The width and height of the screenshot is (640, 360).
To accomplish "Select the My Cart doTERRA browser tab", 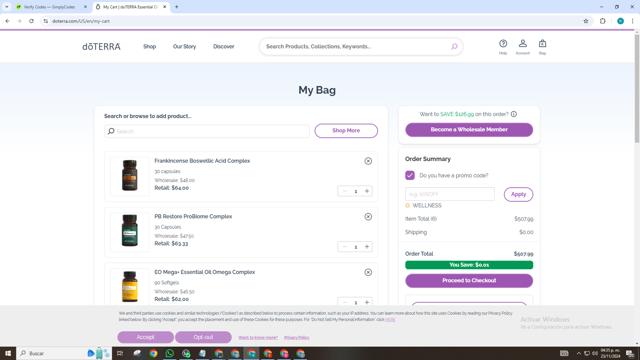I will (130, 7).
